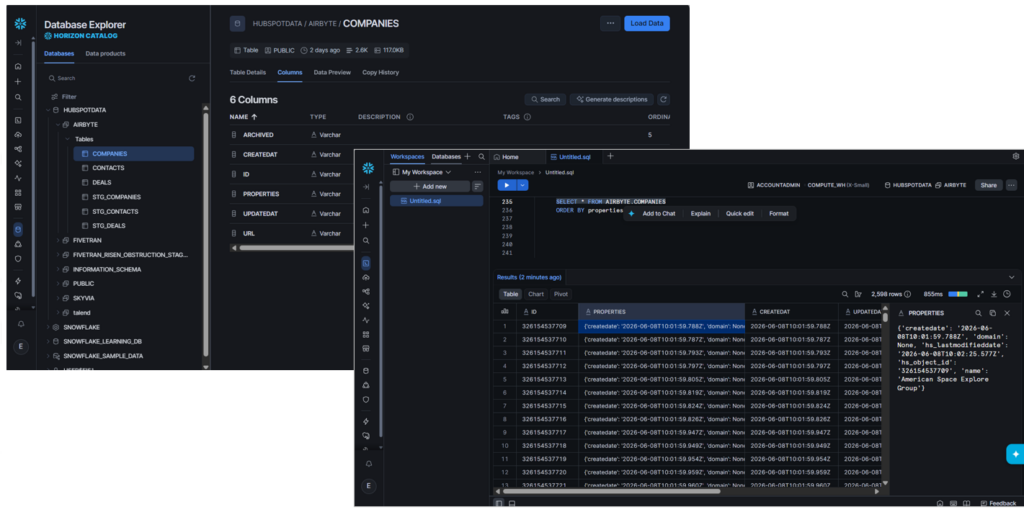Open the My Workspace dropdown
Screen dimensions: 1024x512
click(x=422, y=172)
